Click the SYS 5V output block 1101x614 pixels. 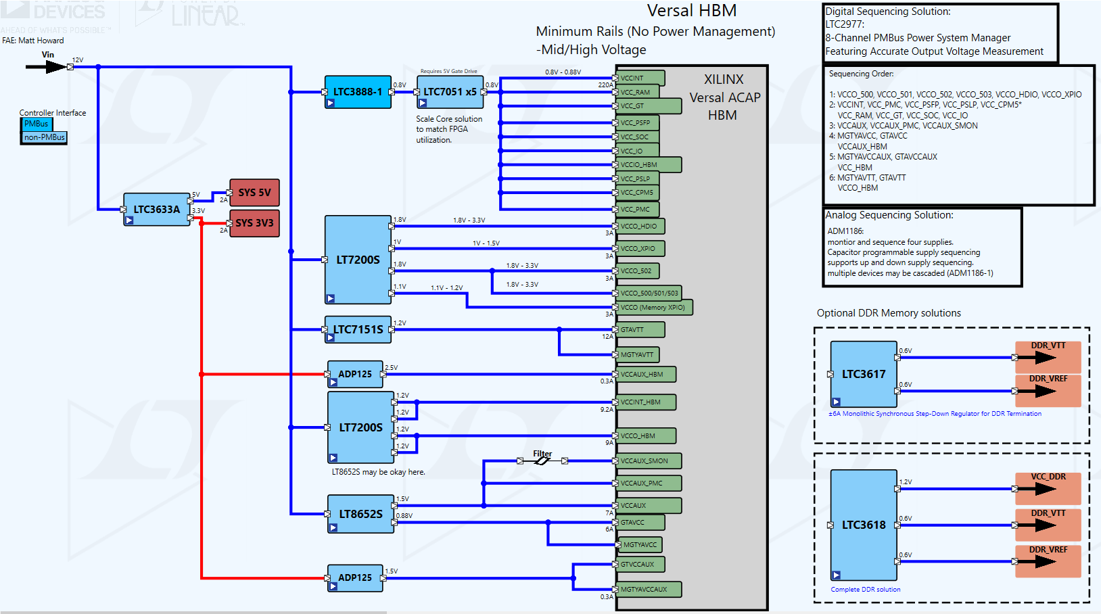(x=254, y=192)
